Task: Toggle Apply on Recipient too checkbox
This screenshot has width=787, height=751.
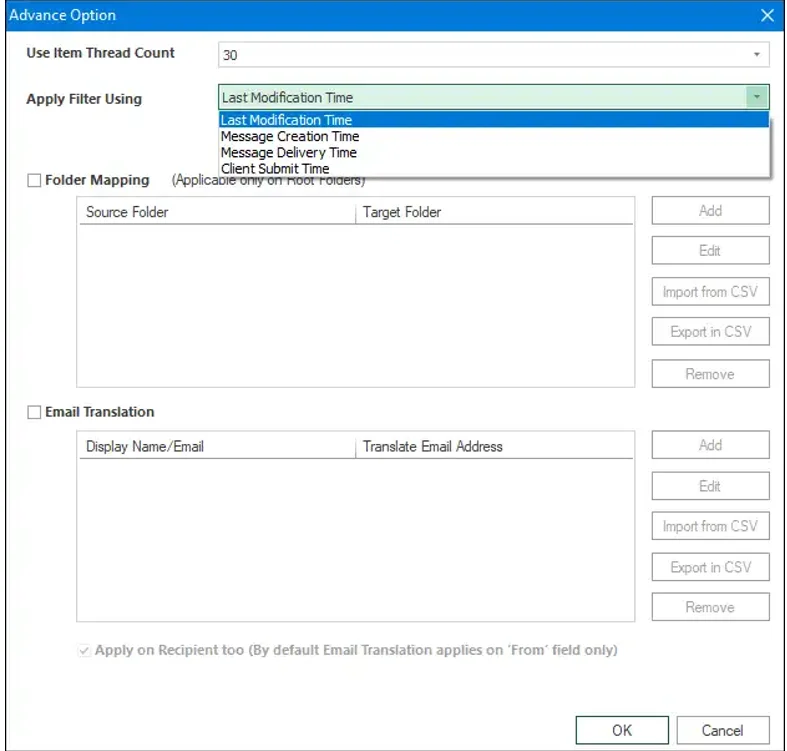Action: (x=84, y=651)
